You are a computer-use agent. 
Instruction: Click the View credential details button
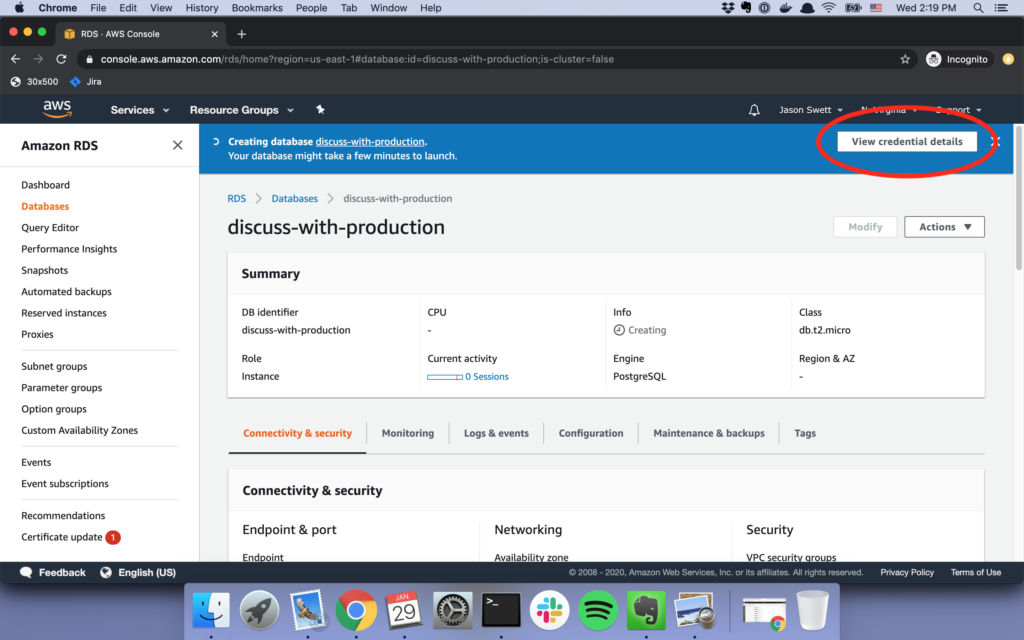(x=906, y=142)
